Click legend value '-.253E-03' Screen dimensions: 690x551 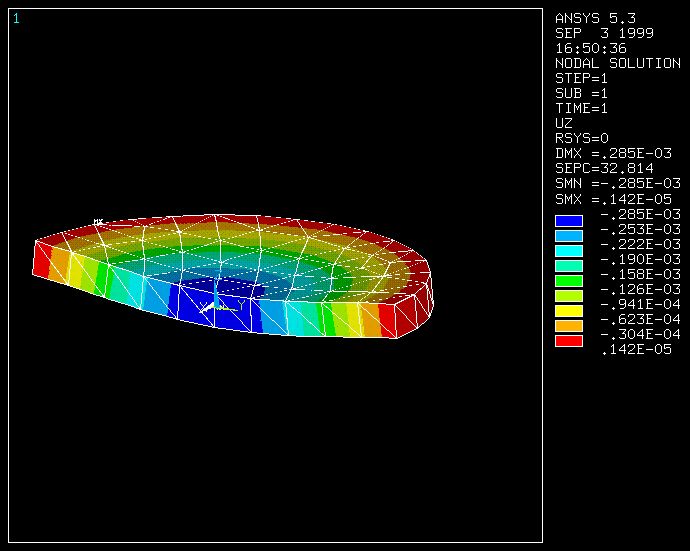click(x=640, y=229)
